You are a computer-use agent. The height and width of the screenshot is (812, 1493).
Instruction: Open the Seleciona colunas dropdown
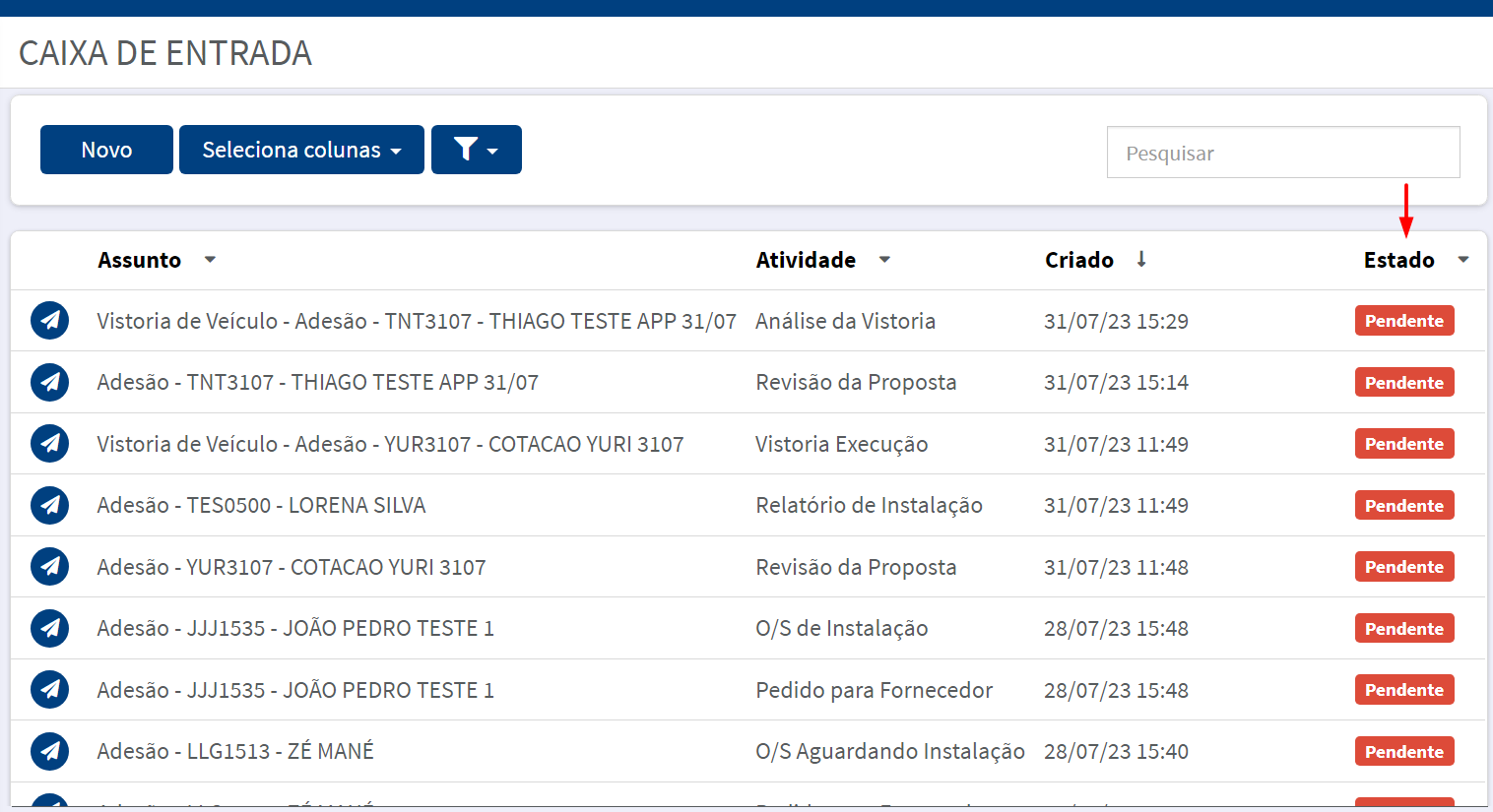click(x=301, y=150)
